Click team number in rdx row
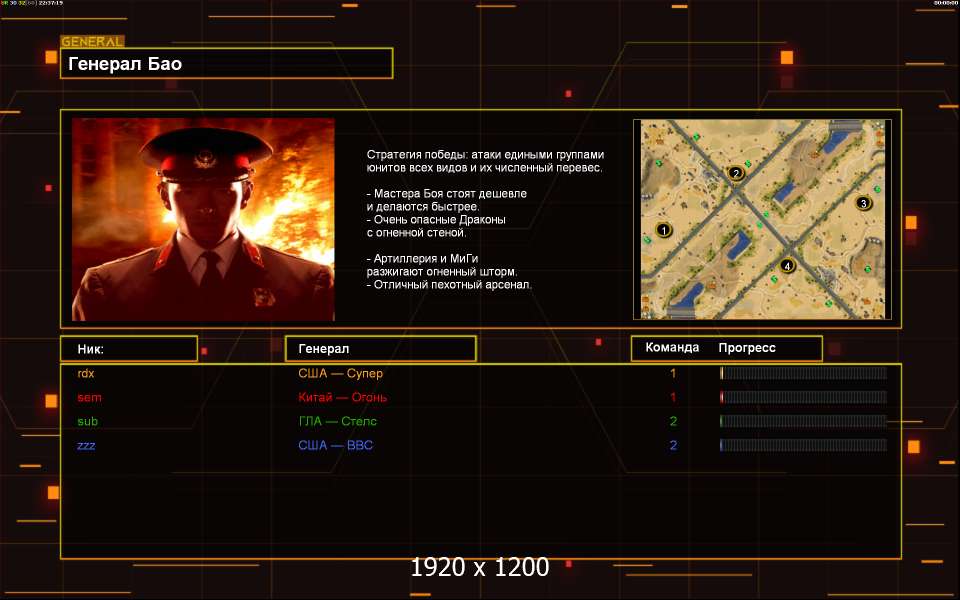 pos(673,373)
